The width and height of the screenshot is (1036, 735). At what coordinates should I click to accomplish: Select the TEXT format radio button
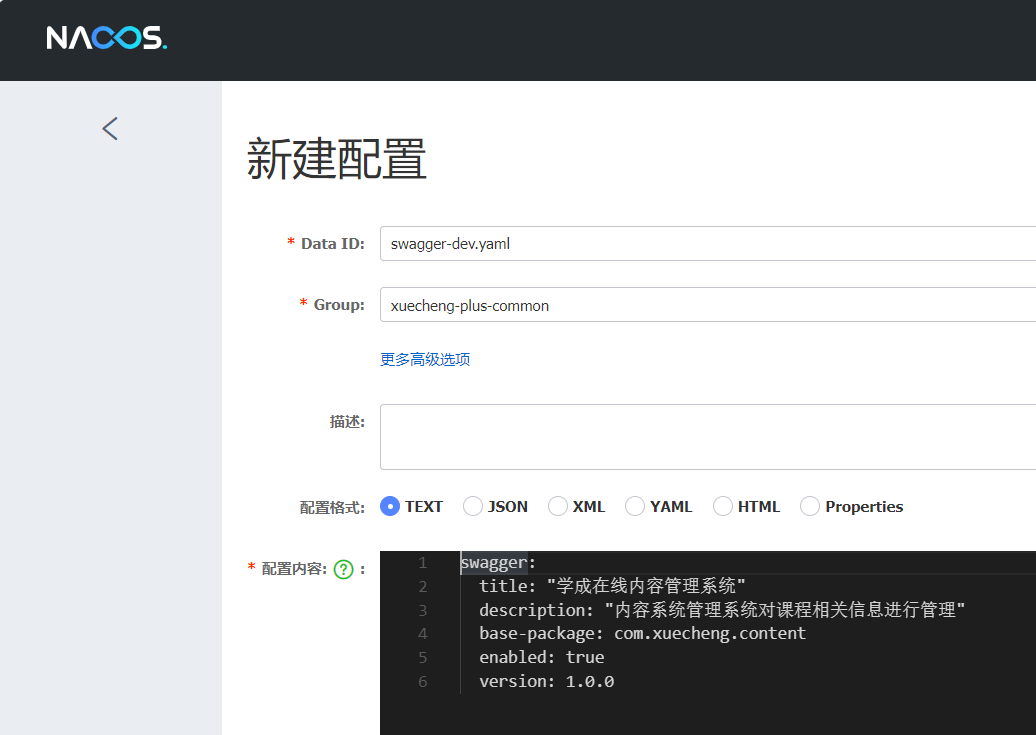tap(390, 506)
